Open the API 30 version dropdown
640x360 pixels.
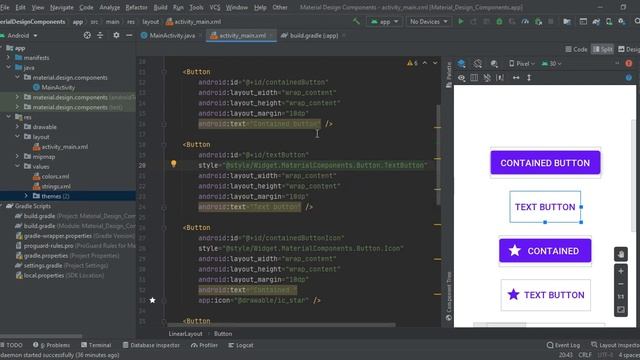tap(551, 63)
